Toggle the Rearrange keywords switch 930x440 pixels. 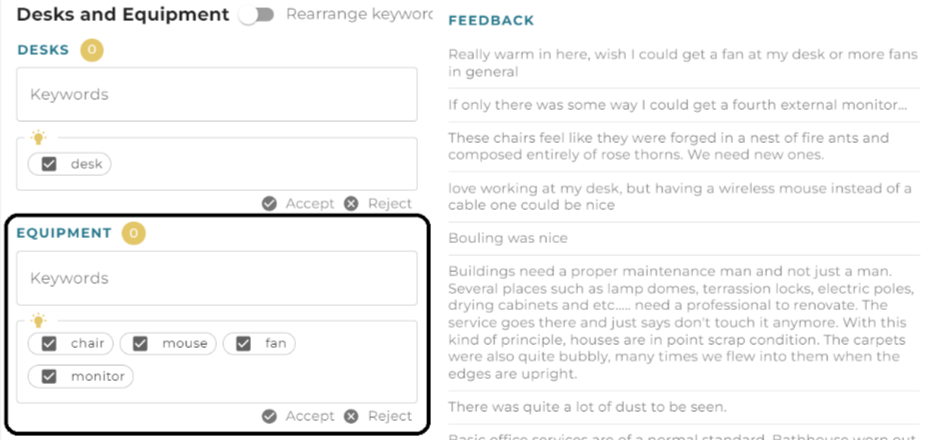257,15
